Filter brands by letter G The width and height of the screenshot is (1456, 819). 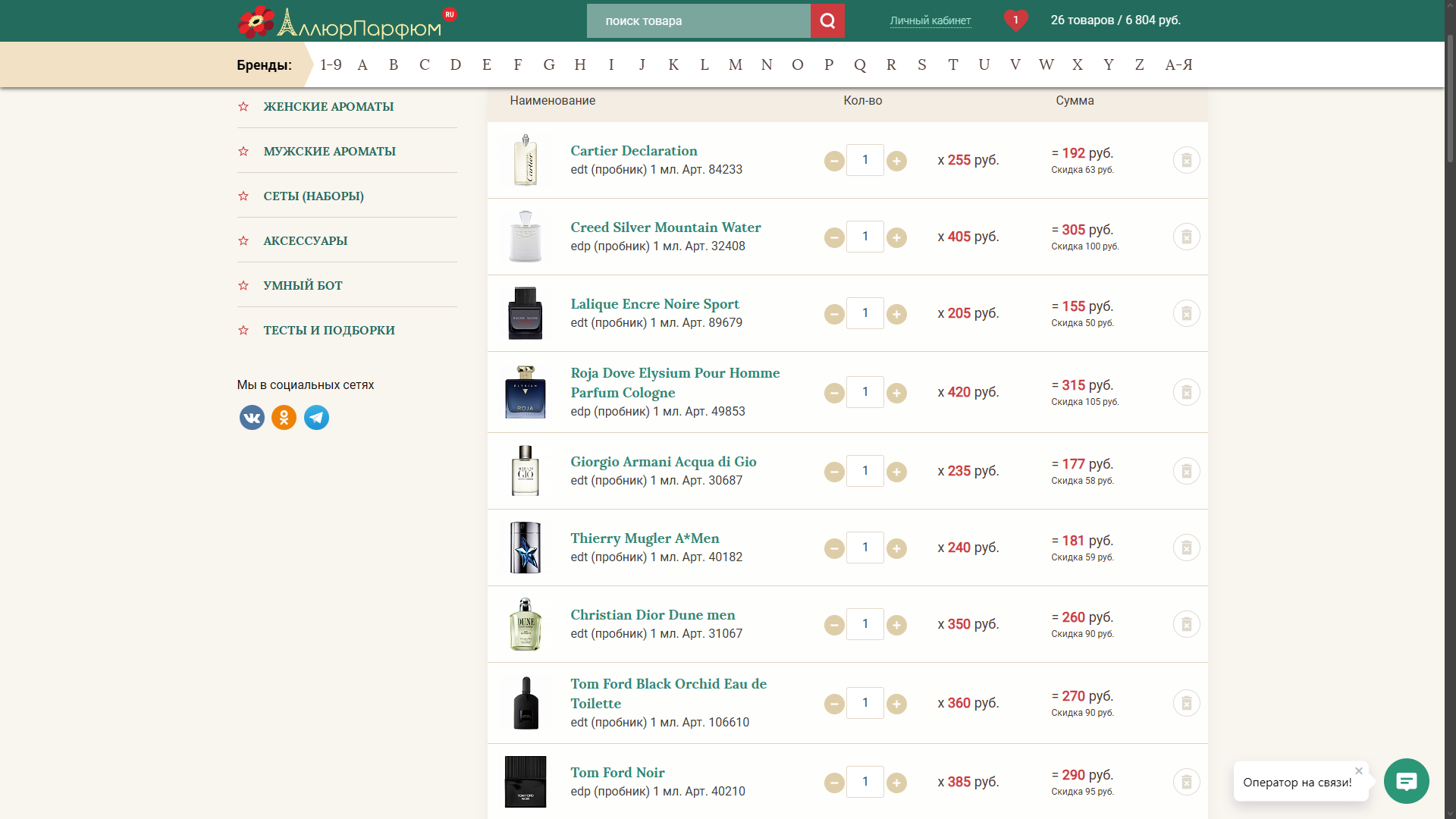click(x=549, y=64)
